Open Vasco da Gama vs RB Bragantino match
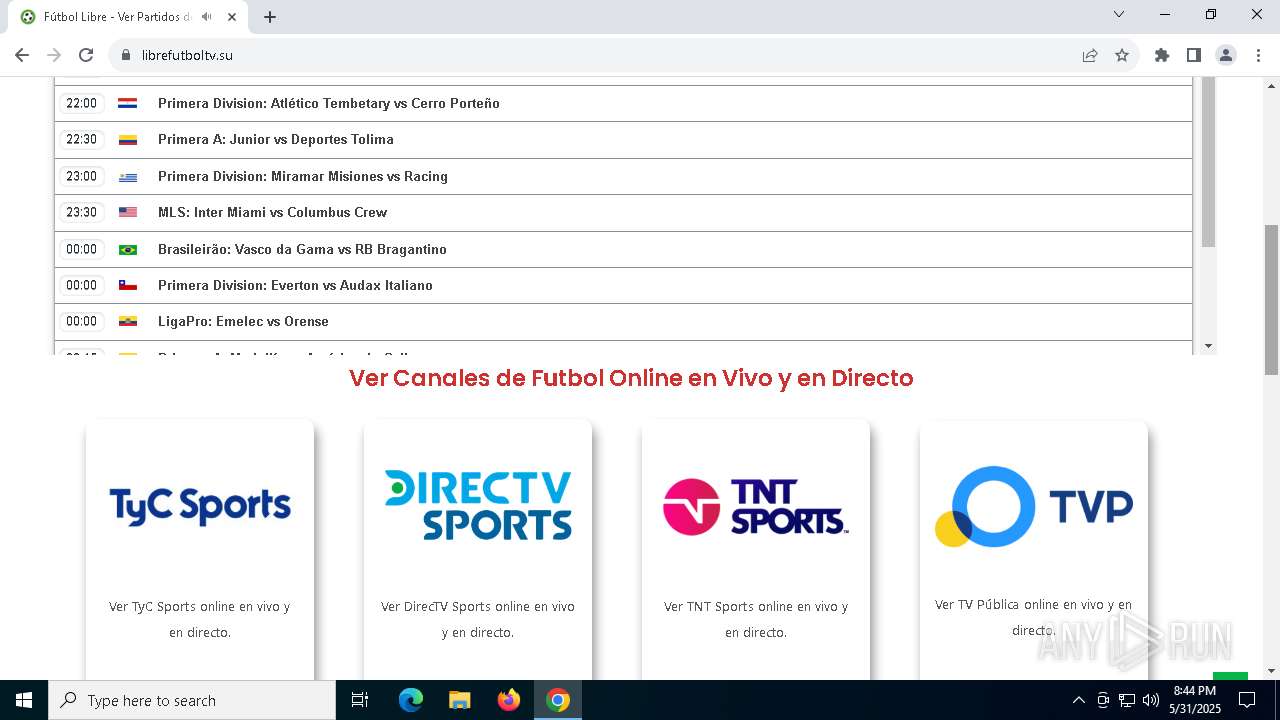Image resolution: width=1280 pixels, height=720 pixels. (302, 249)
